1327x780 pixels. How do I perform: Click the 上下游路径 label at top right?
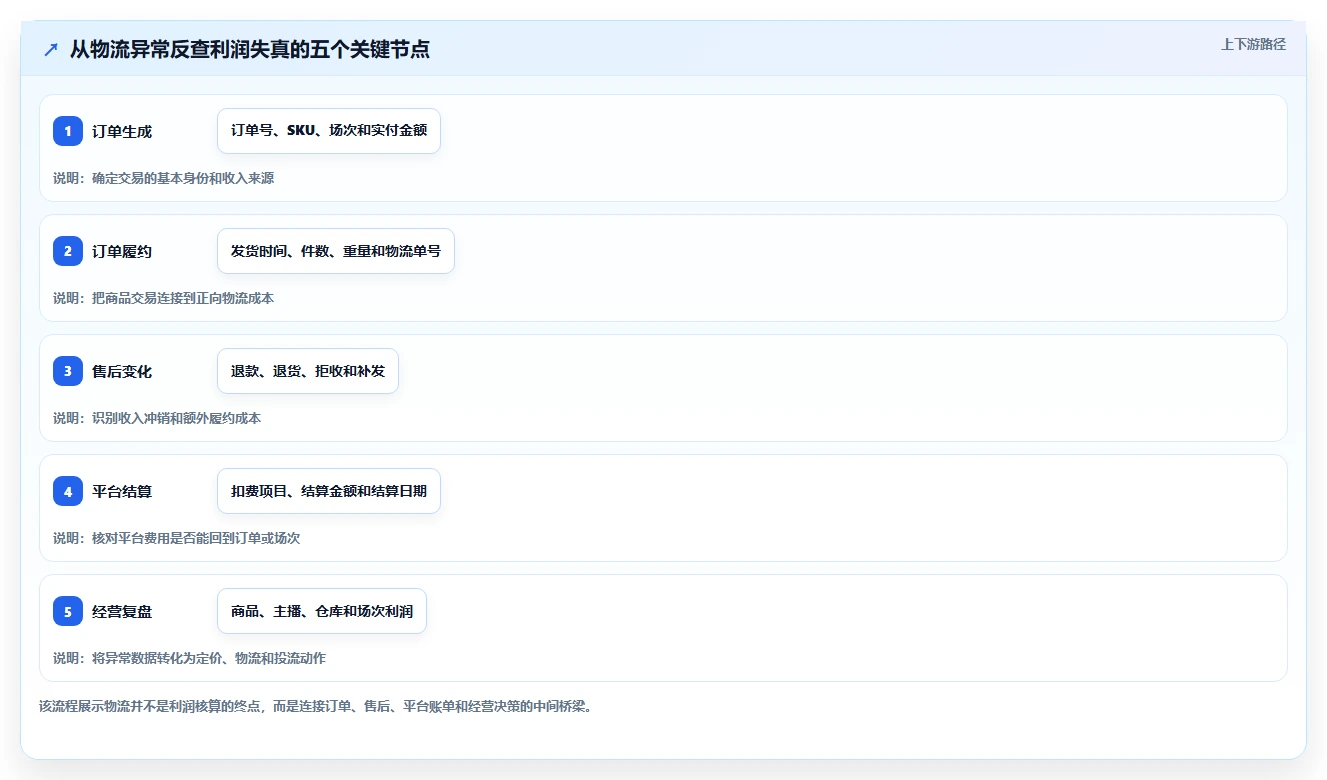point(1253,45)
